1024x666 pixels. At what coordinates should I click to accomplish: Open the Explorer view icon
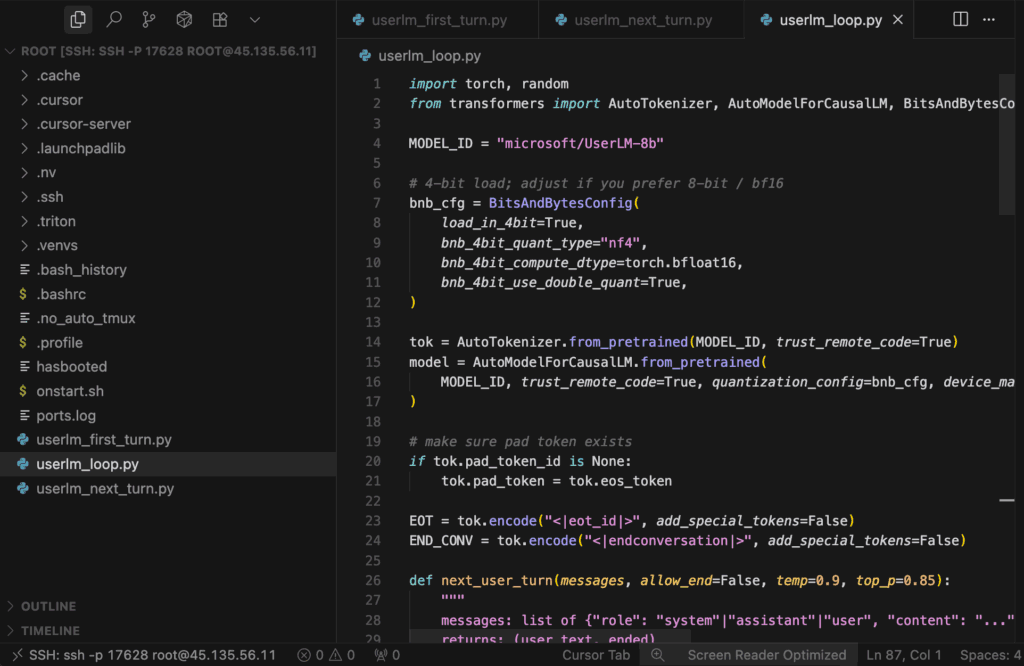[78, 19]
